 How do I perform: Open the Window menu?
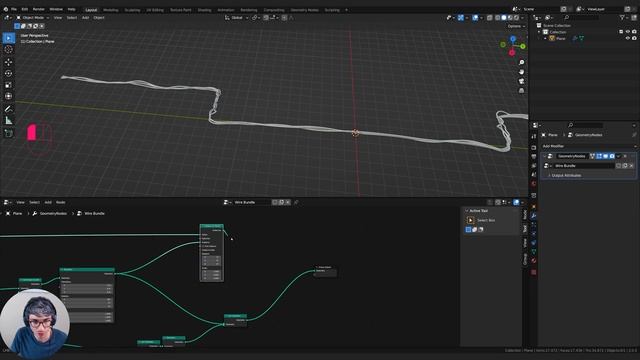coord(56,9)
